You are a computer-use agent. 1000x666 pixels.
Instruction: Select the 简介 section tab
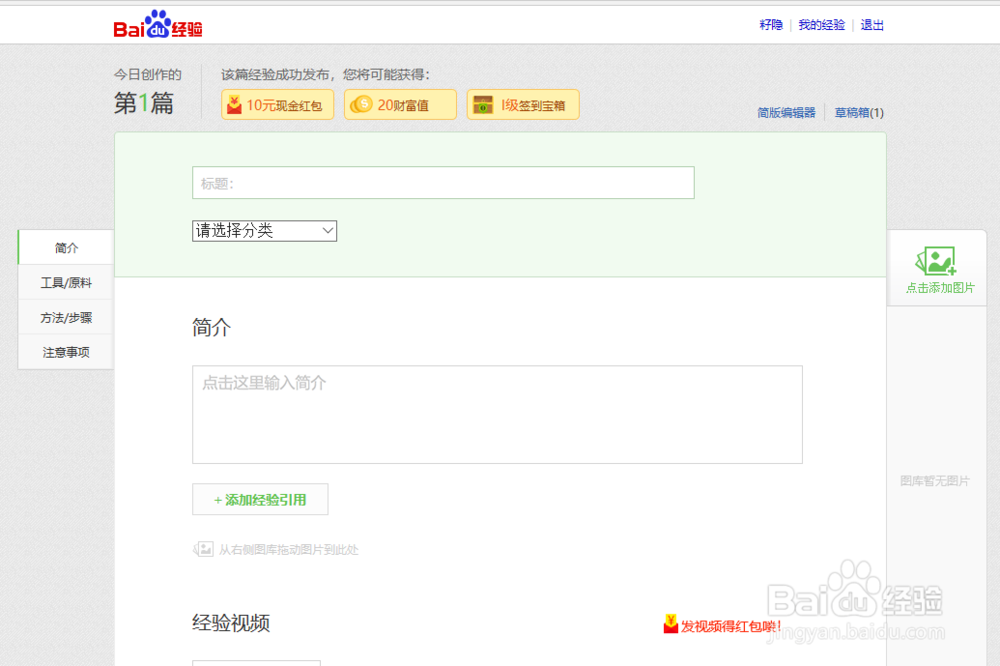tap(64, 247)
